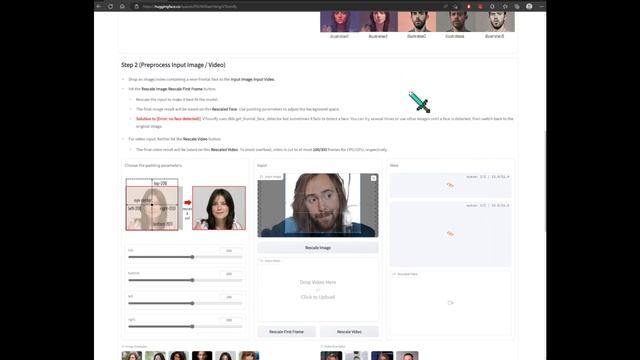Select the illustration5 style thumbnail
The width and height of the screenshot is (640, 360).
coord(494,22)
